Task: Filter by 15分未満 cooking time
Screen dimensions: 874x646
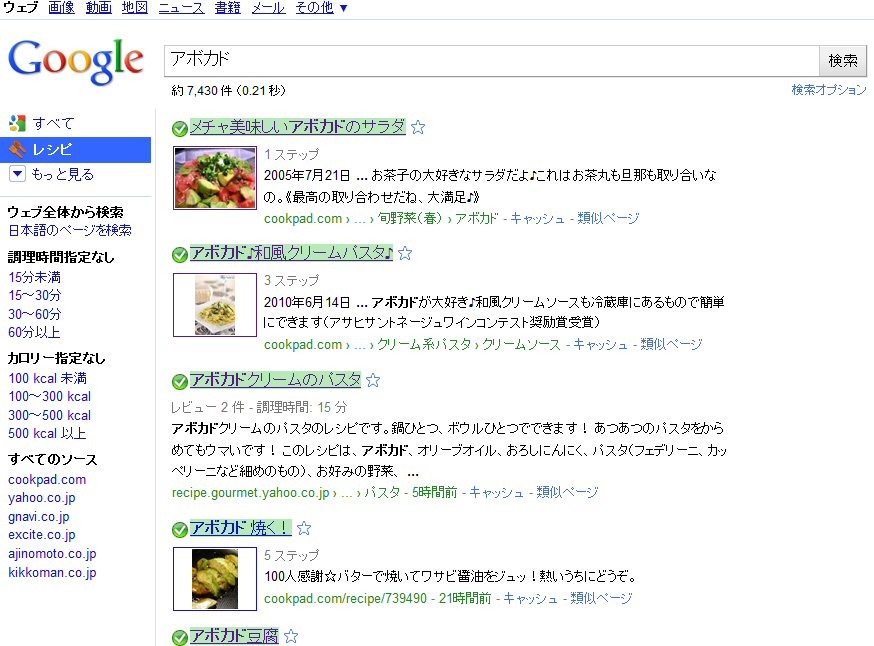Action: [x=35, y=277]
